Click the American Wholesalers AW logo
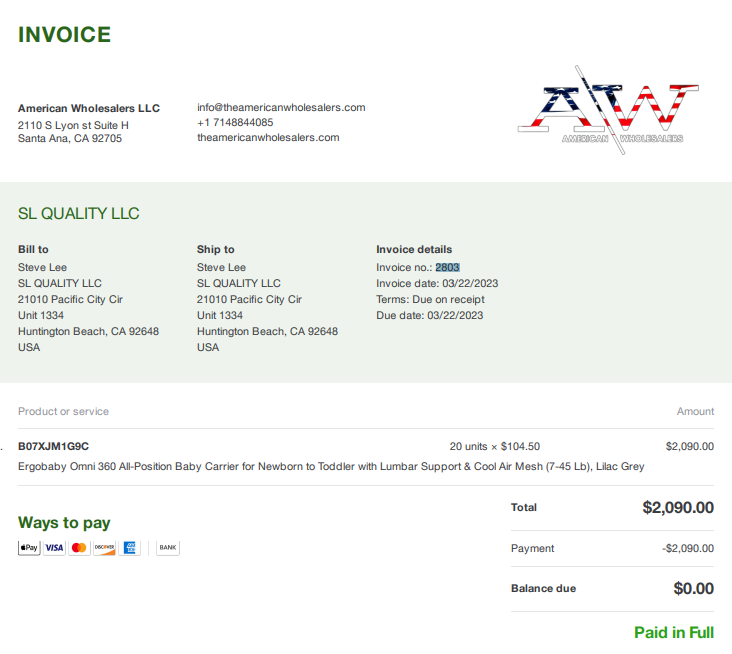The width and height of the screenshot is (732, 654). point(608,110)
